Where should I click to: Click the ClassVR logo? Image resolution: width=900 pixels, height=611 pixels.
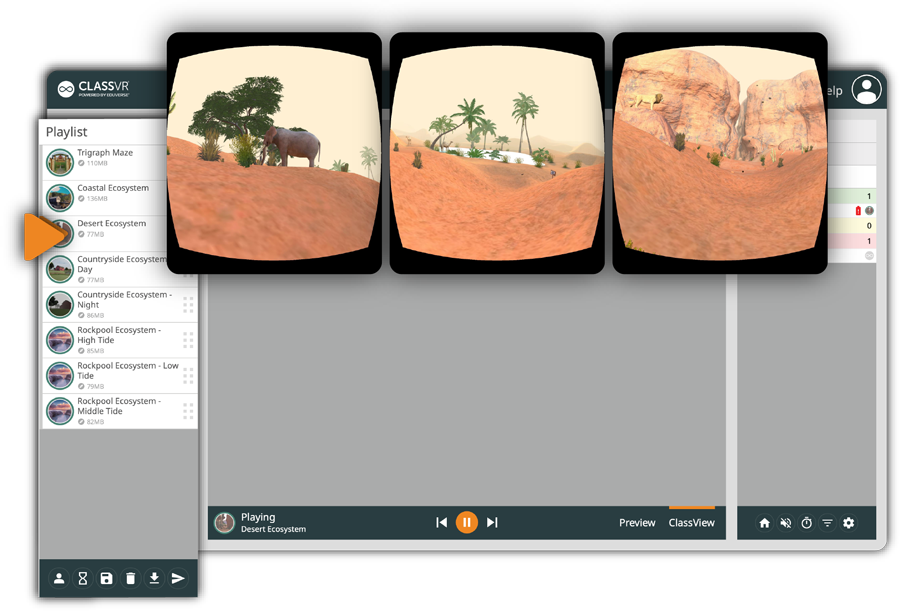click(94, 88)
